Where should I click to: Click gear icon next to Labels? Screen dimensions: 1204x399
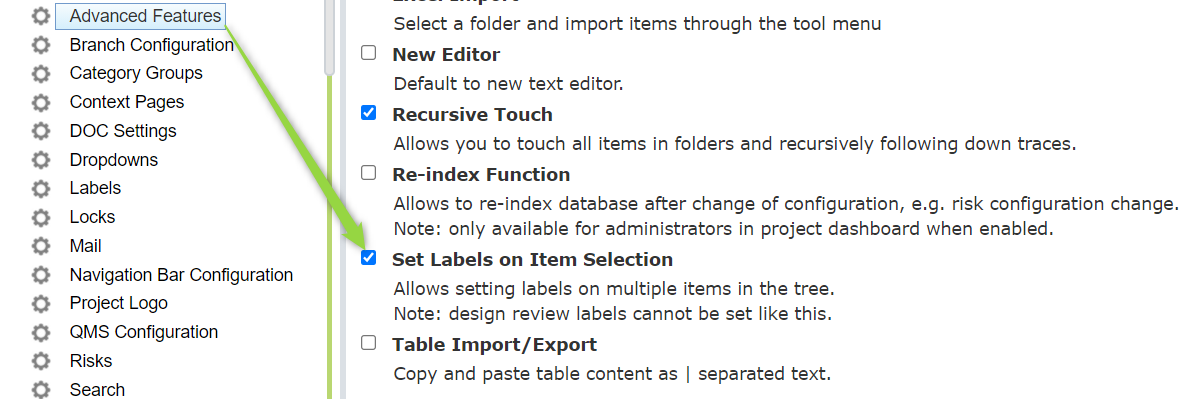40,189
